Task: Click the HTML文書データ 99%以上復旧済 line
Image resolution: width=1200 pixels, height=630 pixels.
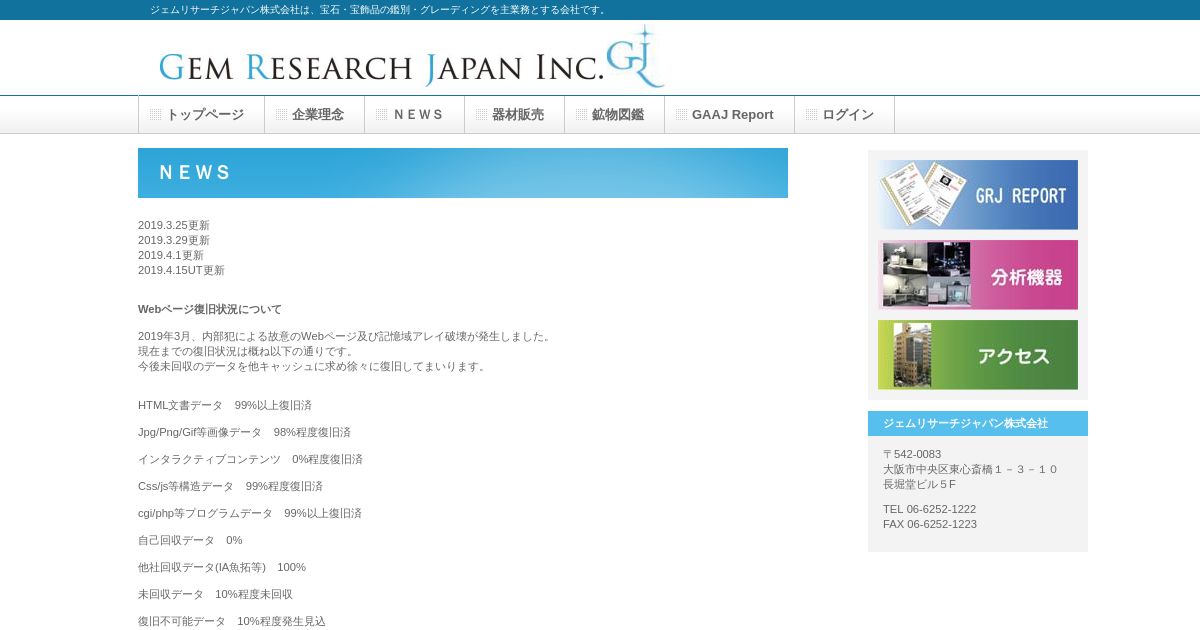Action: 225,406
